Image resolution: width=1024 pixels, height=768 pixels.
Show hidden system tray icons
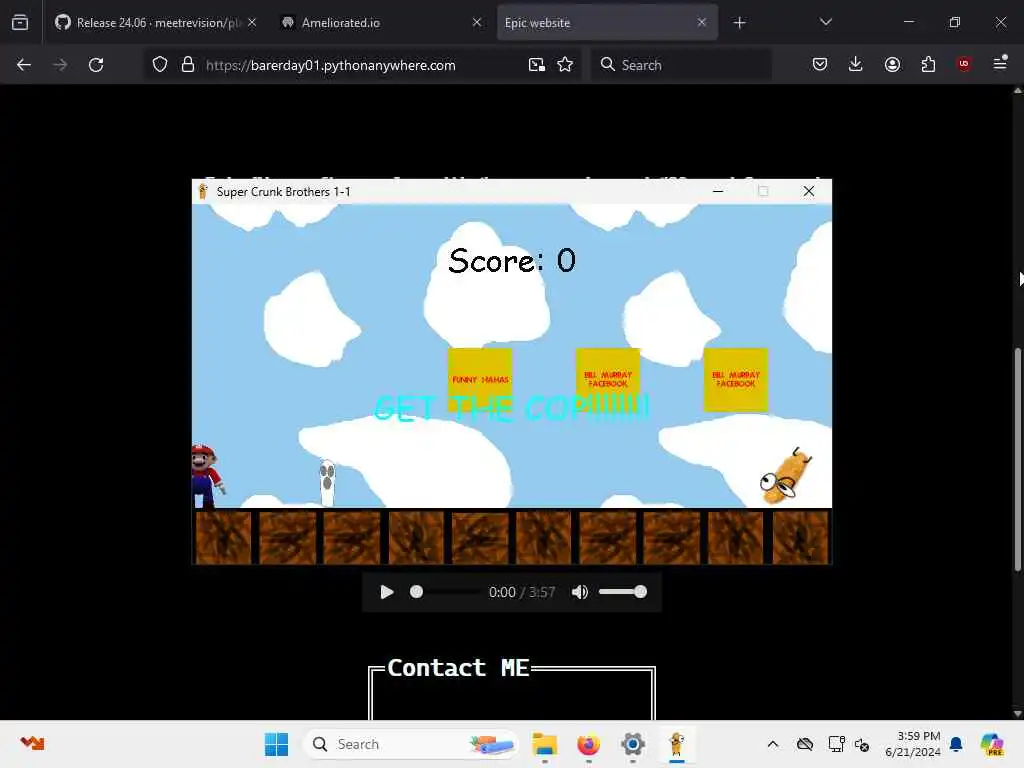773,744
